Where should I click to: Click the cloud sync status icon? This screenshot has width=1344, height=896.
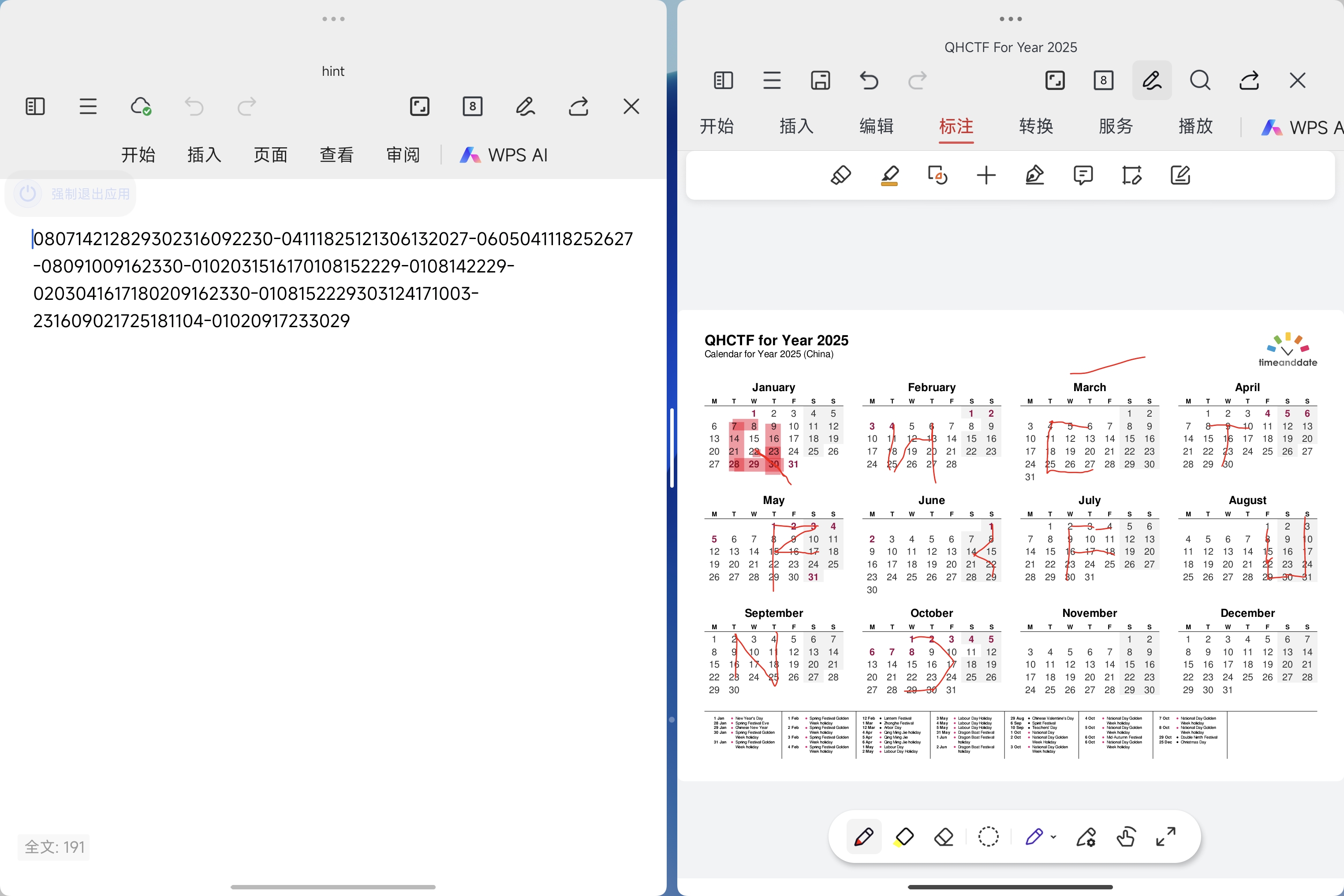pos(141,106)
